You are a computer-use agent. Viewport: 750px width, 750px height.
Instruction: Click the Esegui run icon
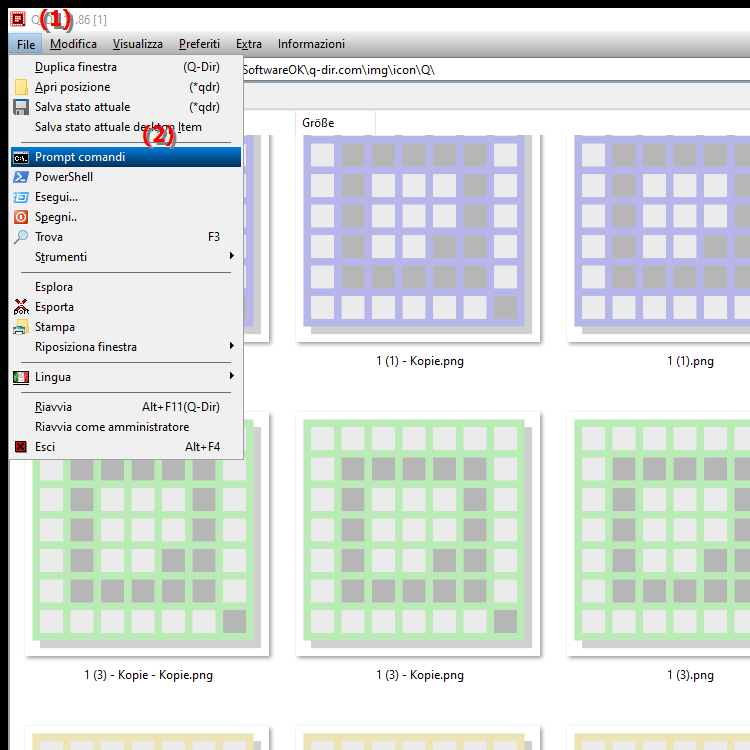pyautogui.click(x=20, y=197)
